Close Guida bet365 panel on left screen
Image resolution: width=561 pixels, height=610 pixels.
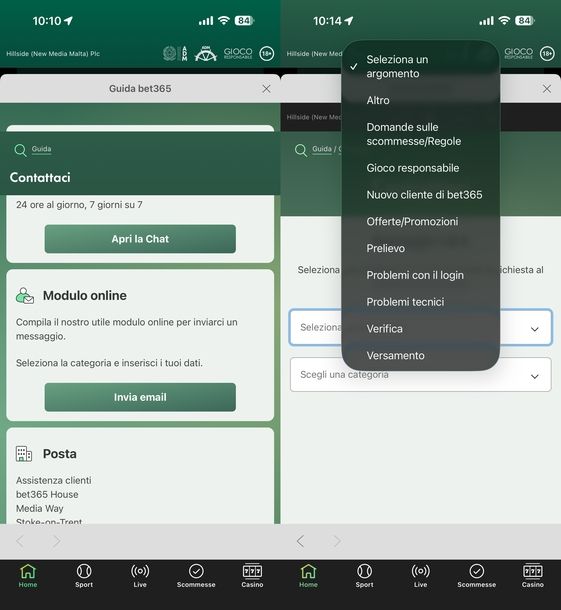pos(266,89)
